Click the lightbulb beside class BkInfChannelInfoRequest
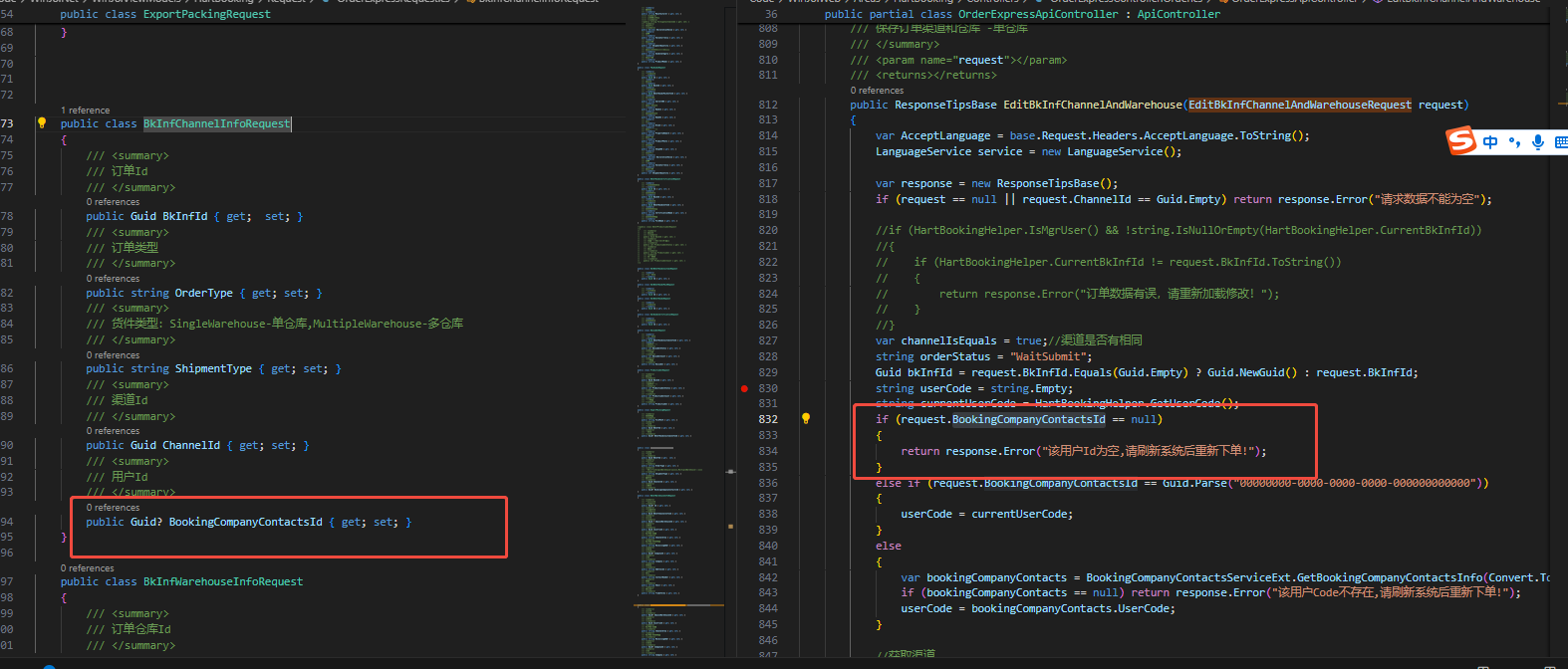 click(x=41, y=123)
